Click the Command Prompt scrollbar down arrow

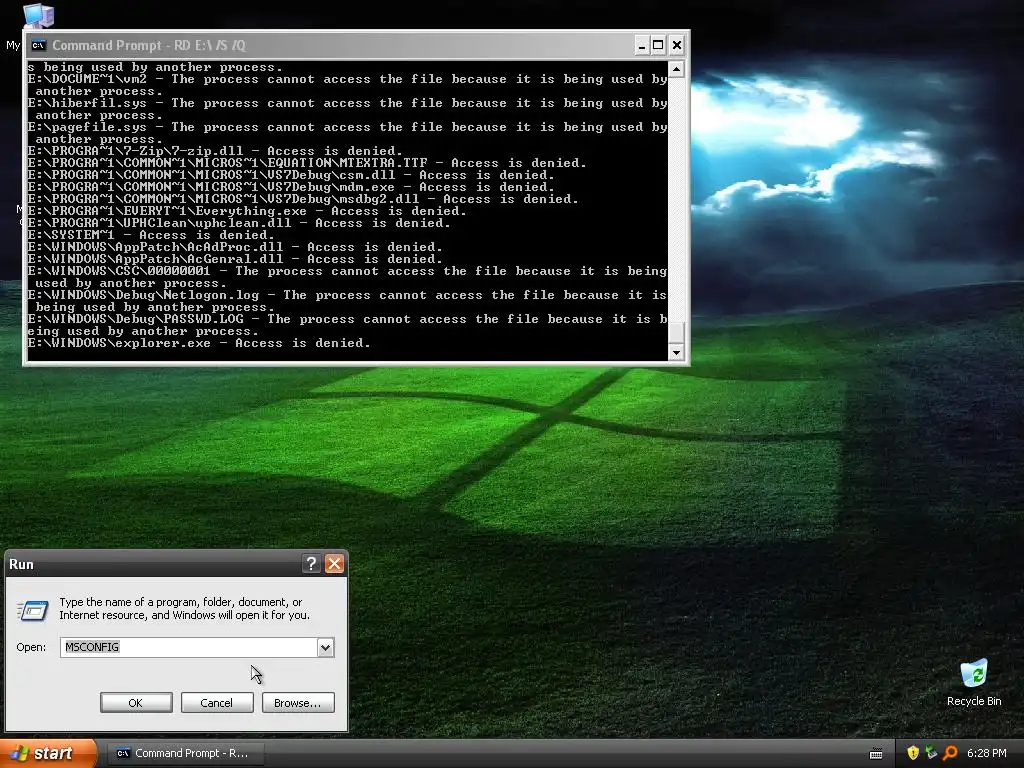(676, 352)
